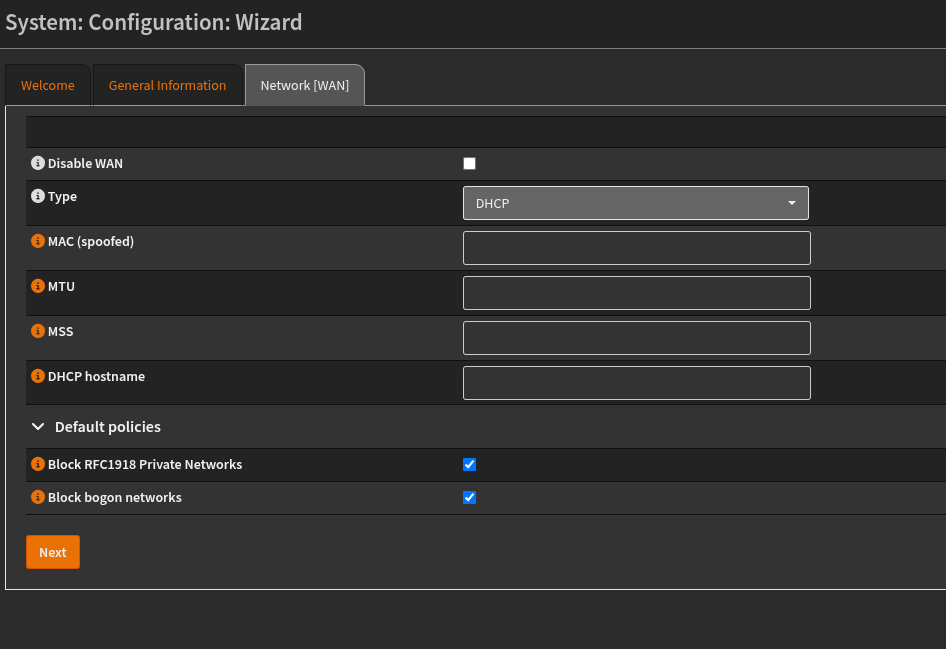Click the info icon beside Disable WAN

pyautogui.click(x=38, y=163)
